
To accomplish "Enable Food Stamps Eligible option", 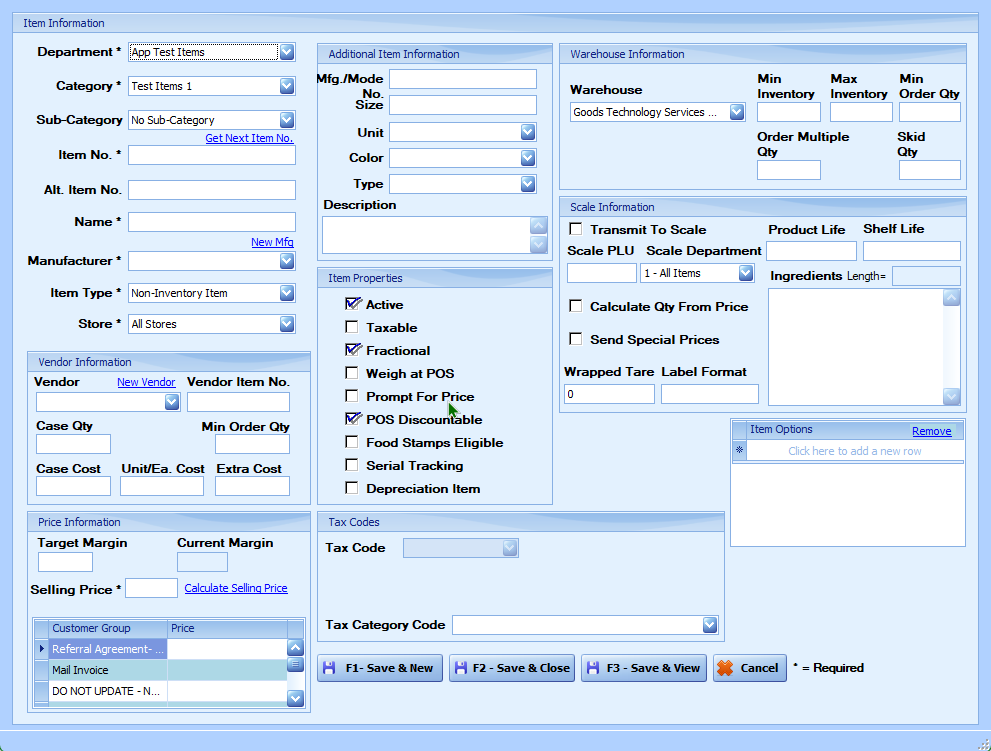I will click(352, 442).
